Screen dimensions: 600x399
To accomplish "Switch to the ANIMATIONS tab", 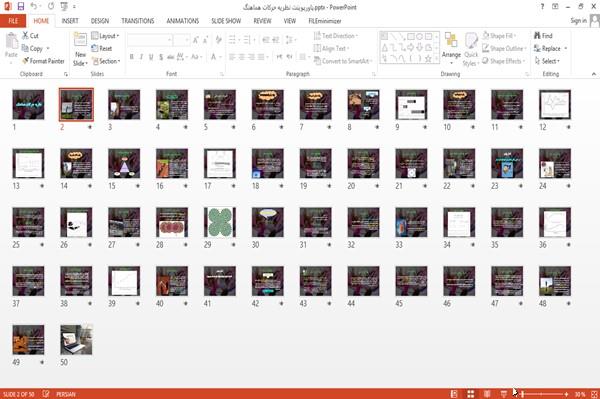I will pos(183,21).
